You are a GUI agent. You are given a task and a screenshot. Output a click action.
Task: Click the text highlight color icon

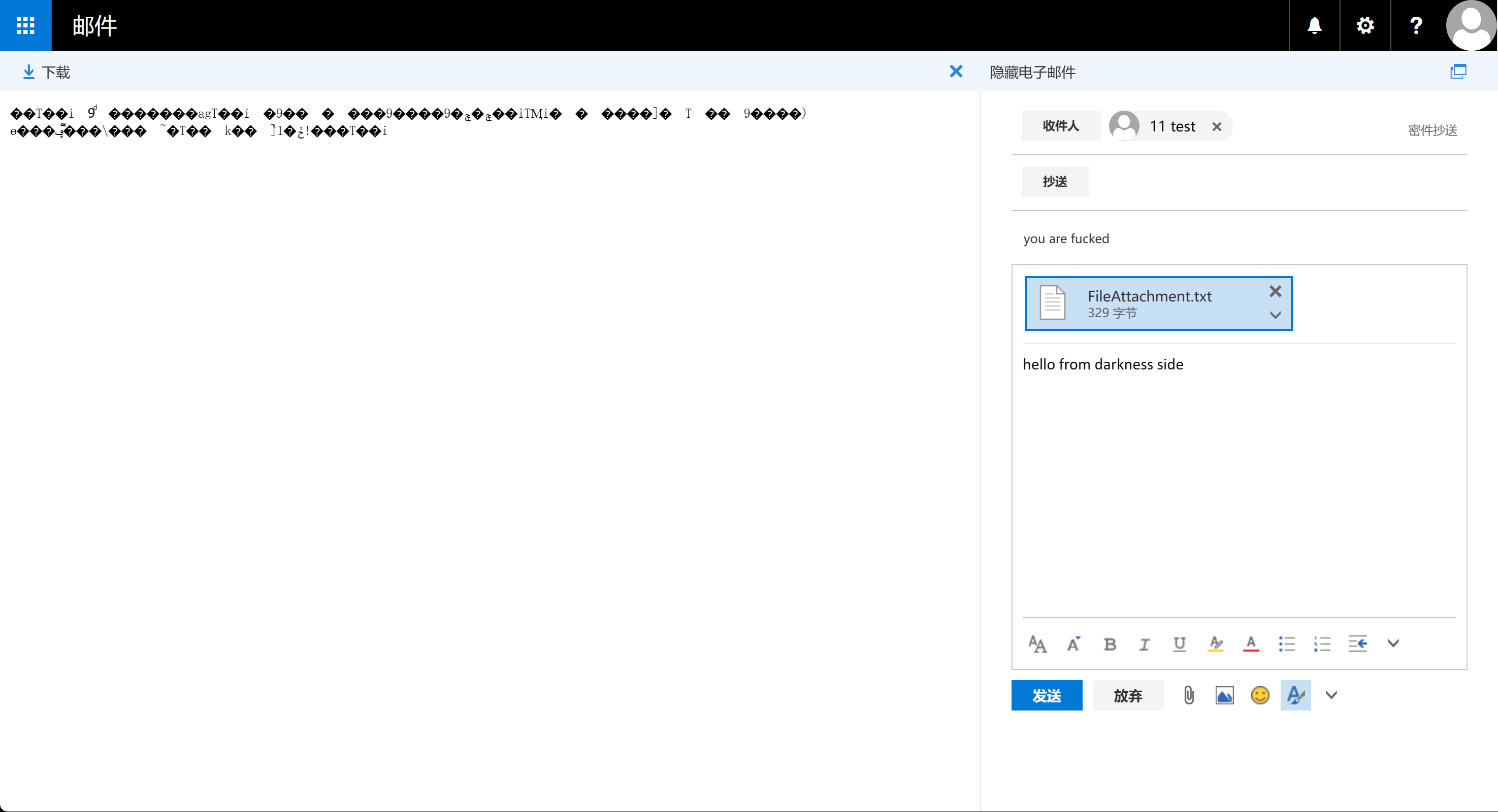click(x=1215, y=644)
